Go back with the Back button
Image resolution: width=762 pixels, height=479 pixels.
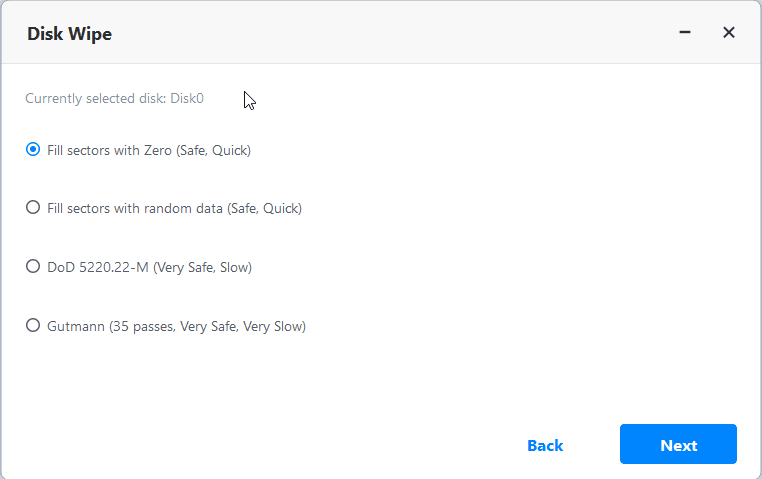[x=545, y=445]
